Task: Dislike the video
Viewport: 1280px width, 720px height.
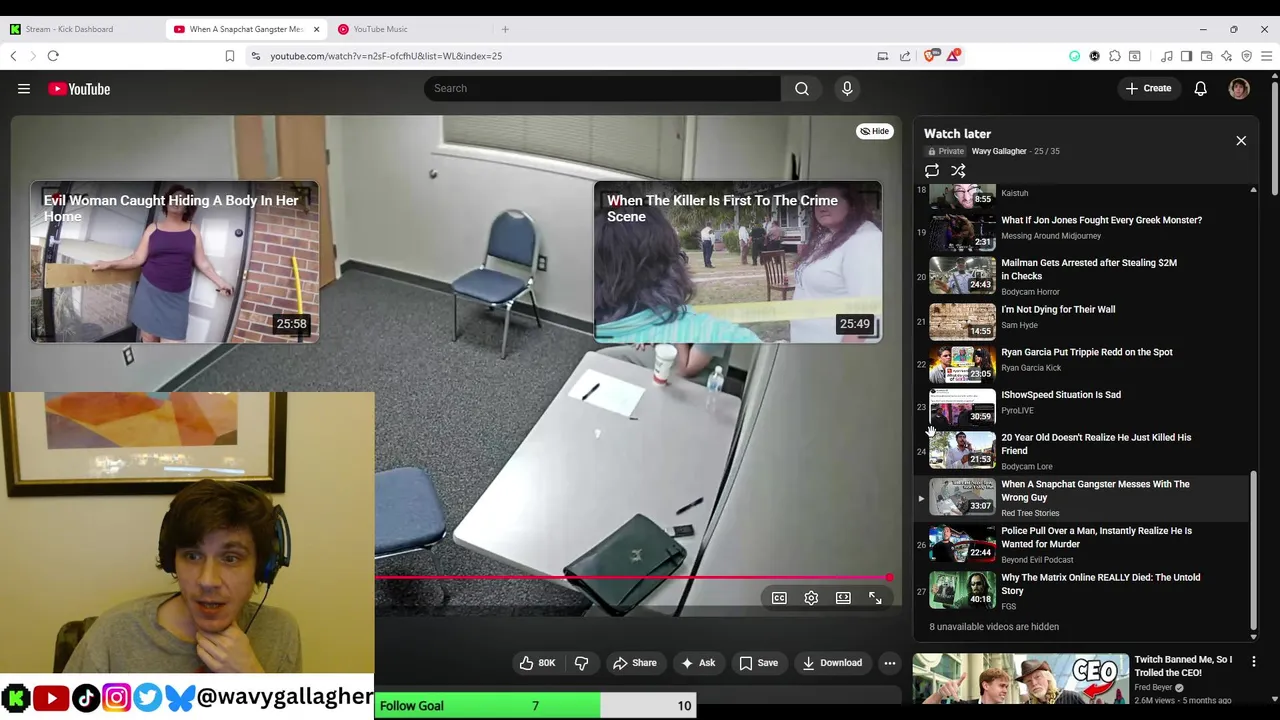Action: pos(581,663)
